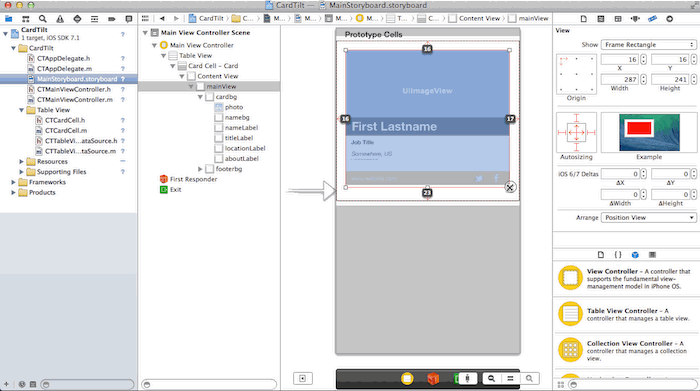
Task: Select First Responder in document outline
Action: coord(193,179)
